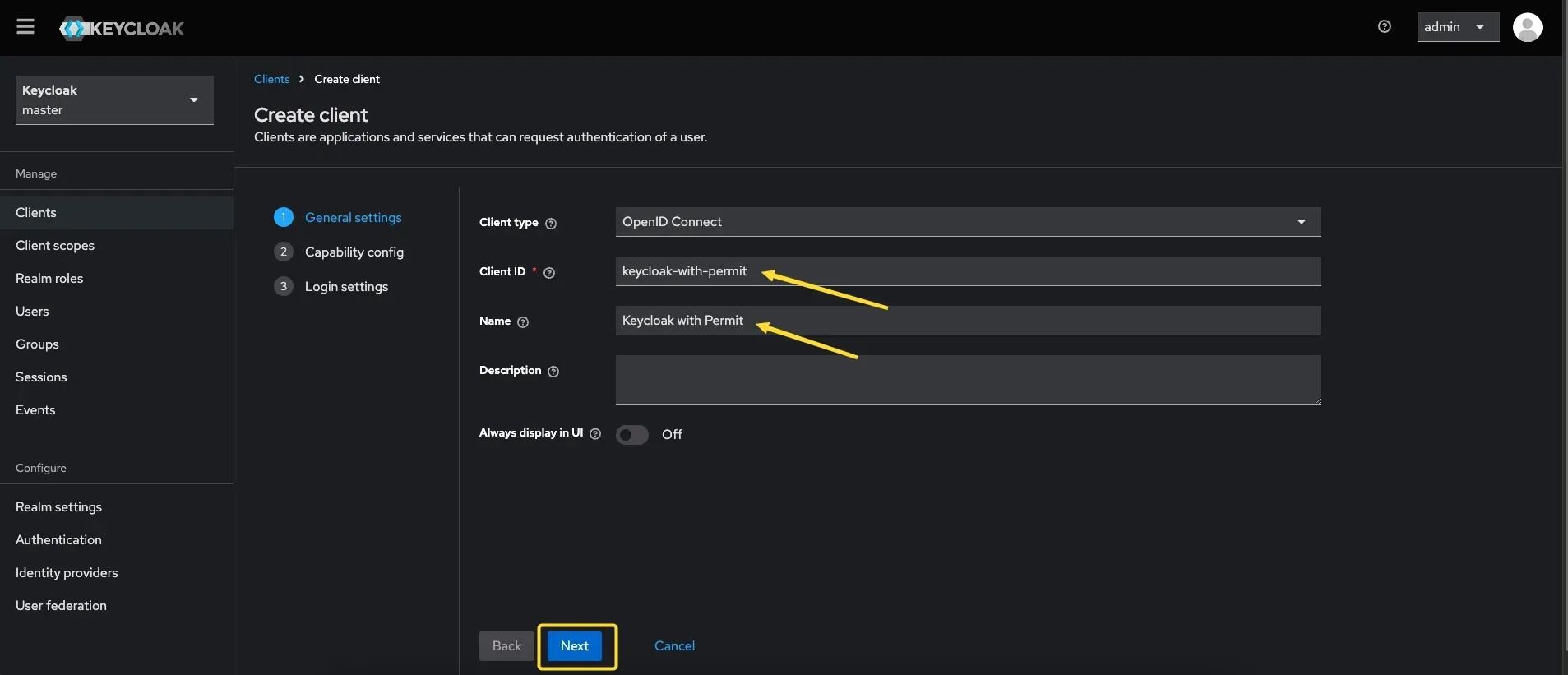Open the admin user dropdown
1568x675 pixels.
pyautogui.click(x=1457, y=27)
